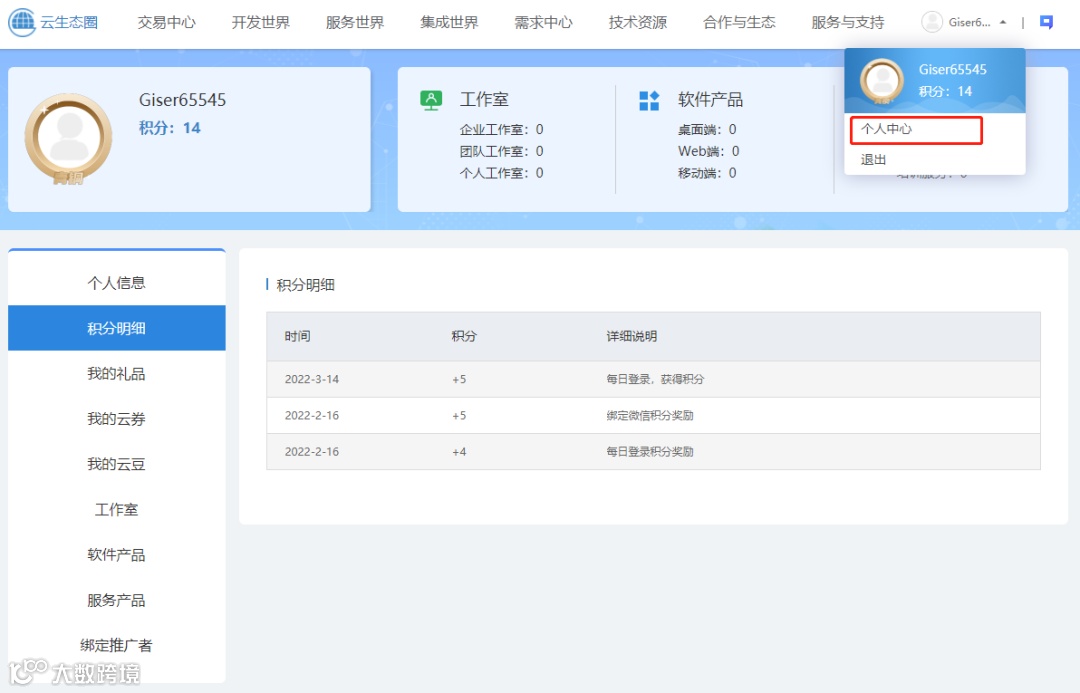Image resolution: width=1080 pixels, height=693 pixels.
Task: Open 交易中心 in the navigation bar
Action: 166,23
